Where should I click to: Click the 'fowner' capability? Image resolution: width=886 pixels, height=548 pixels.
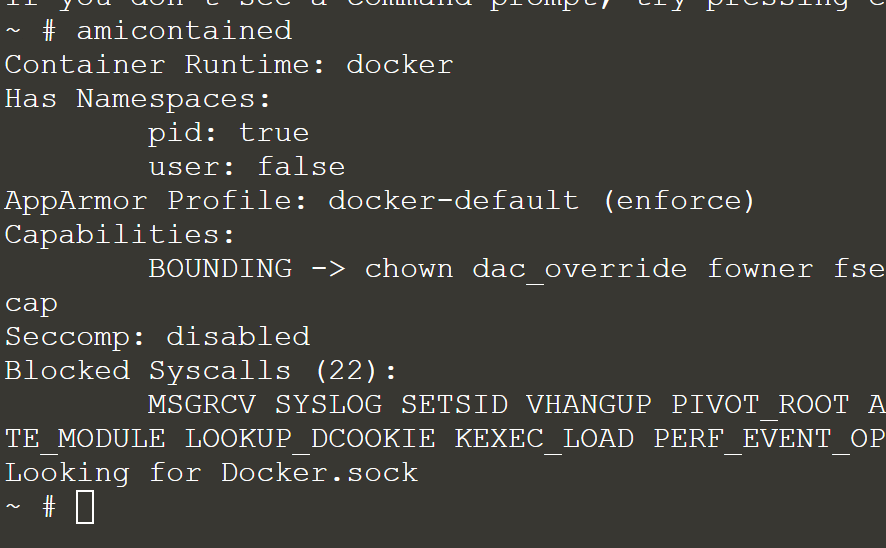click(x=761, y=268)
